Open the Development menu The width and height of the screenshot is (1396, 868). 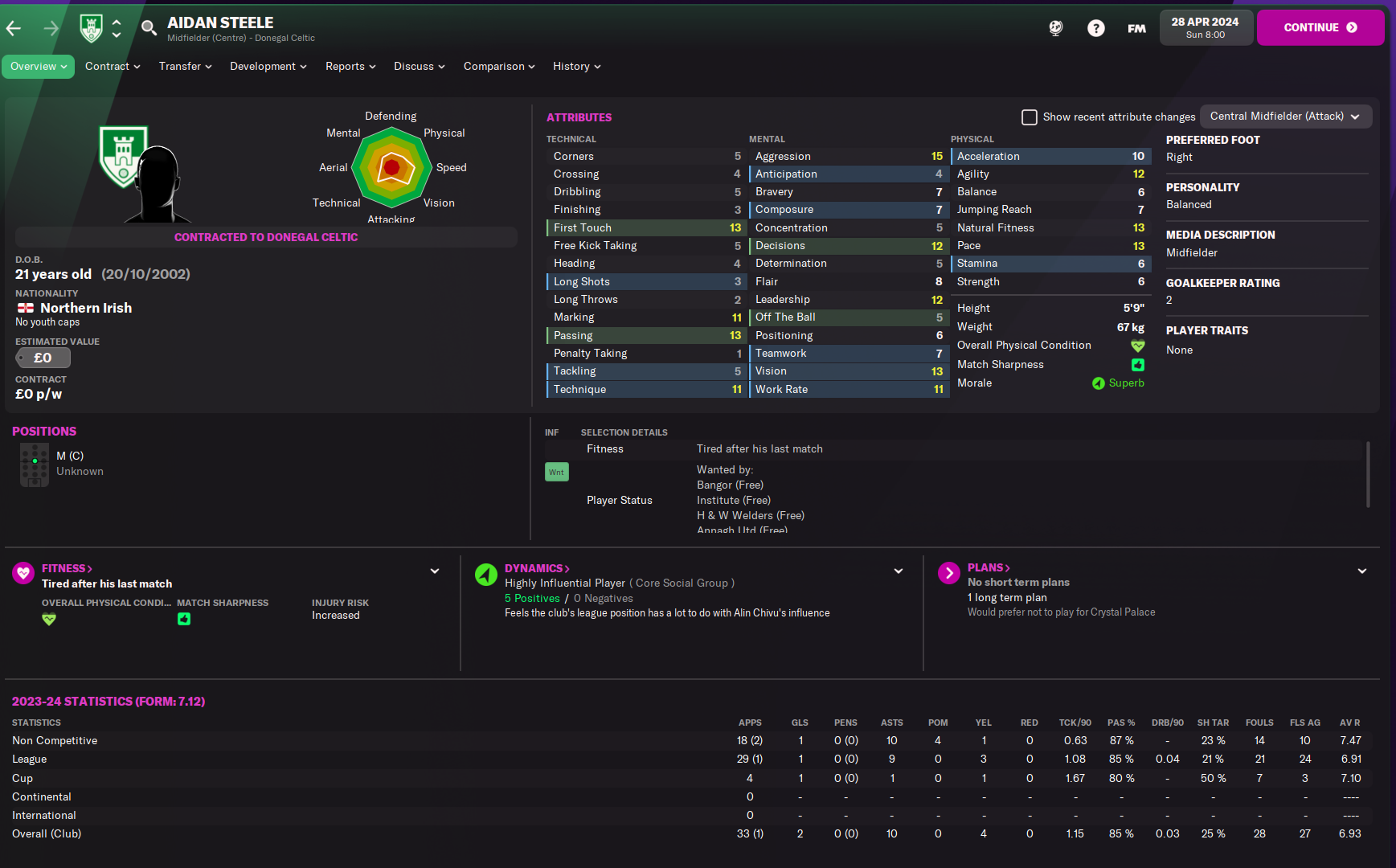point(268,67)
